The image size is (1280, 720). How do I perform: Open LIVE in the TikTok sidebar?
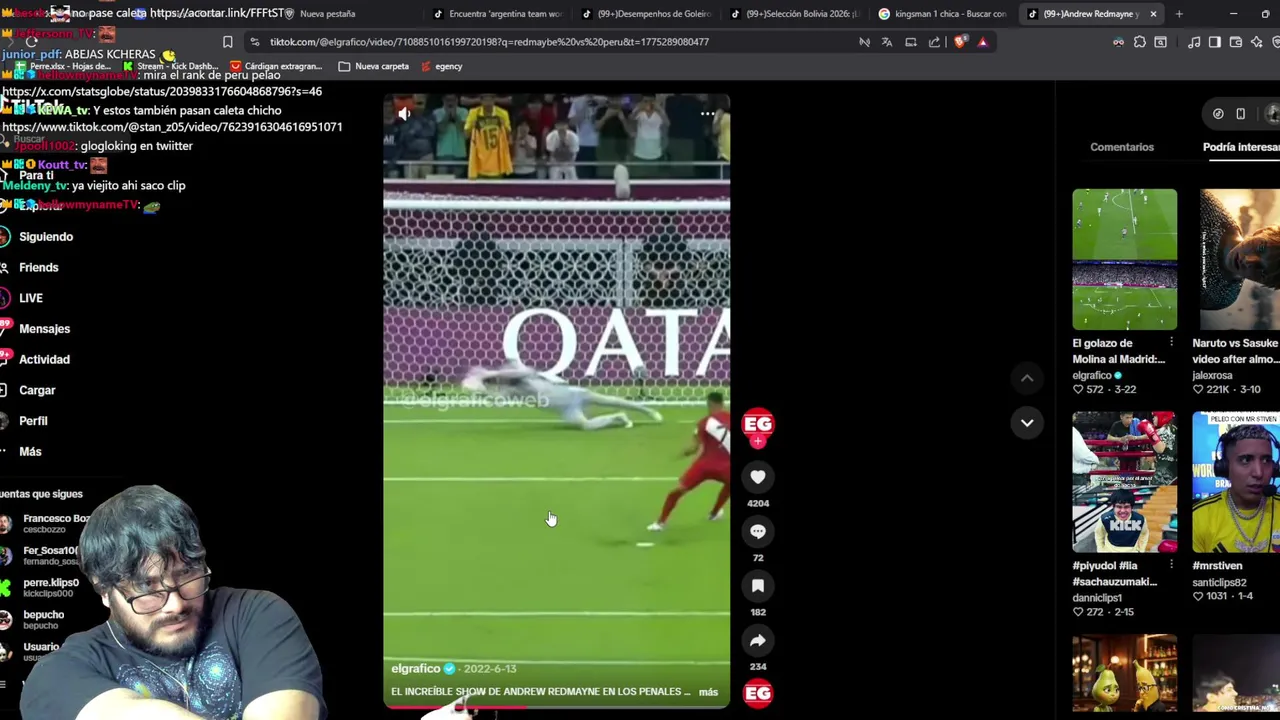(x=31, y=298)
